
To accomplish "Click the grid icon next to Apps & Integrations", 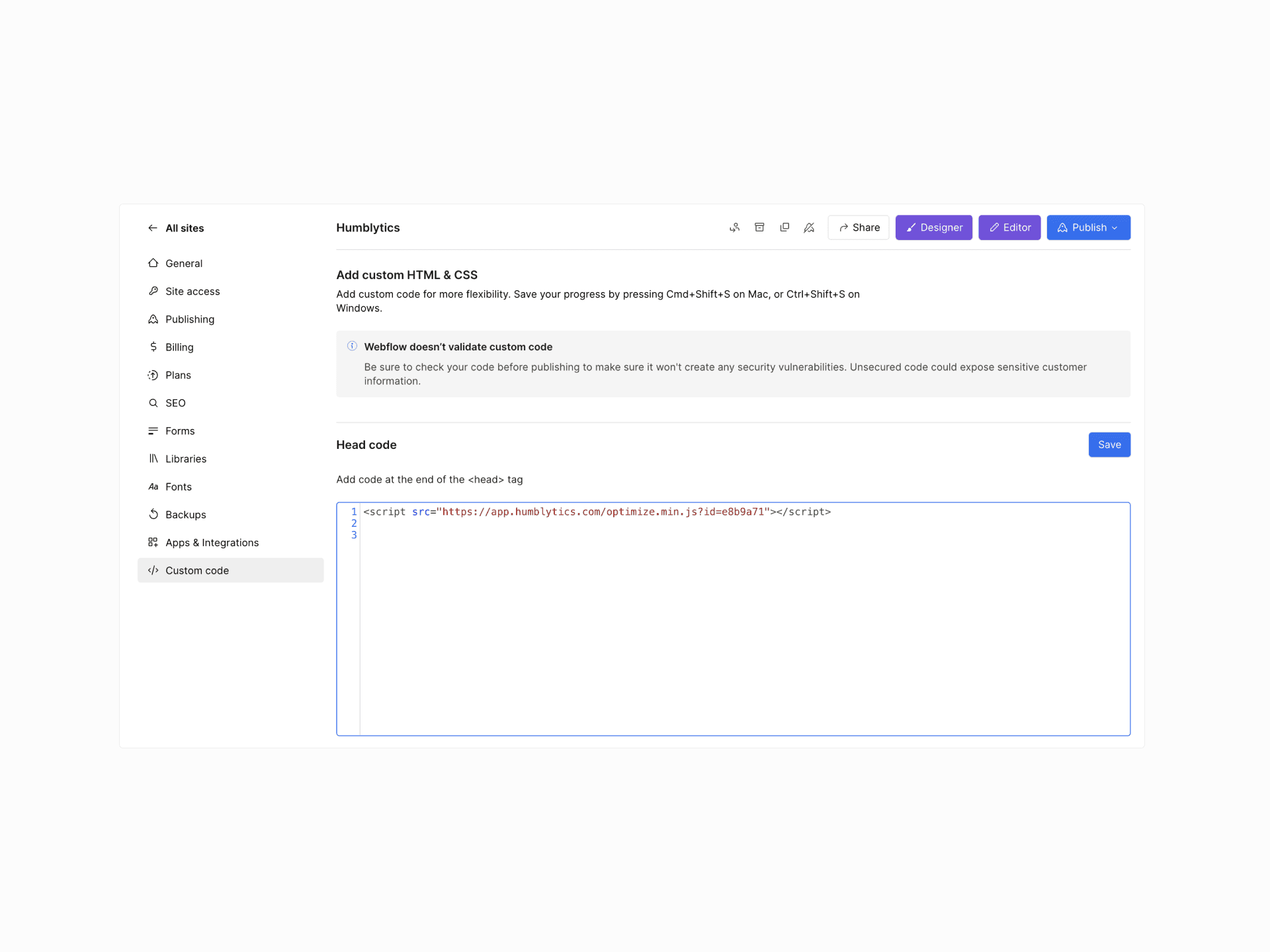I will pyautogui.click(x=153, y=542).
